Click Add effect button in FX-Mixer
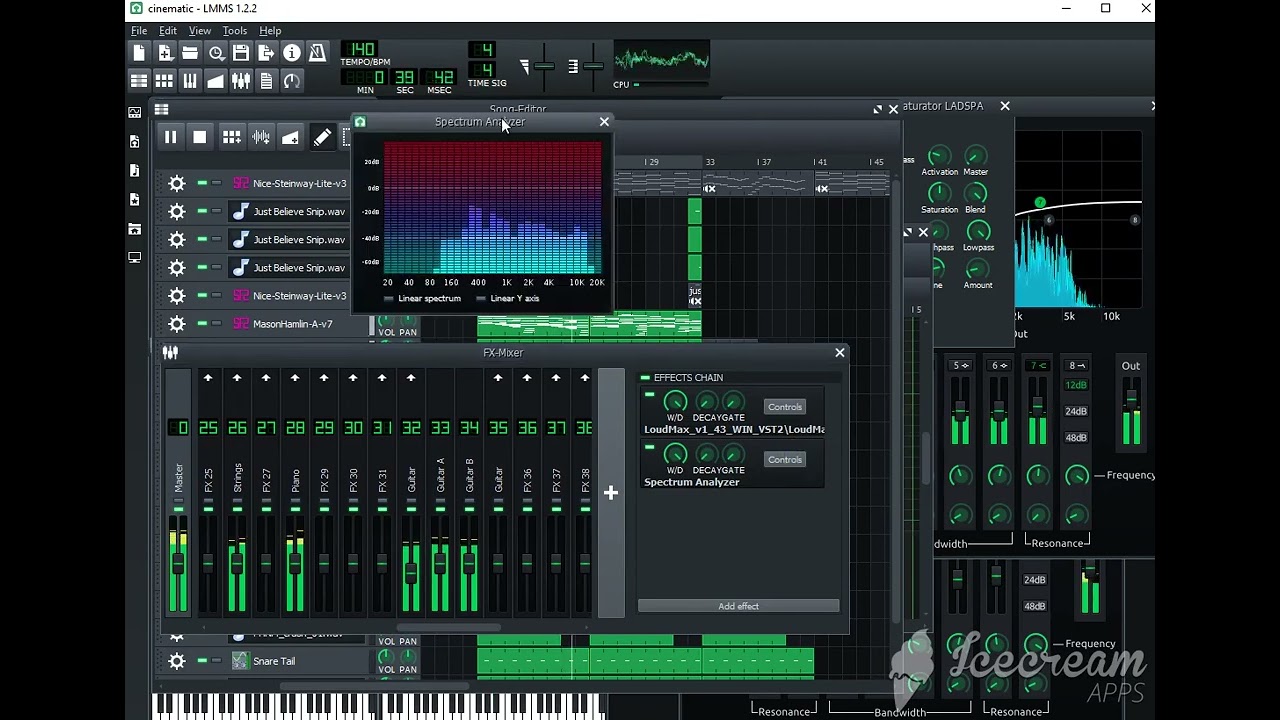1280x720 pixels. [738, 606]
